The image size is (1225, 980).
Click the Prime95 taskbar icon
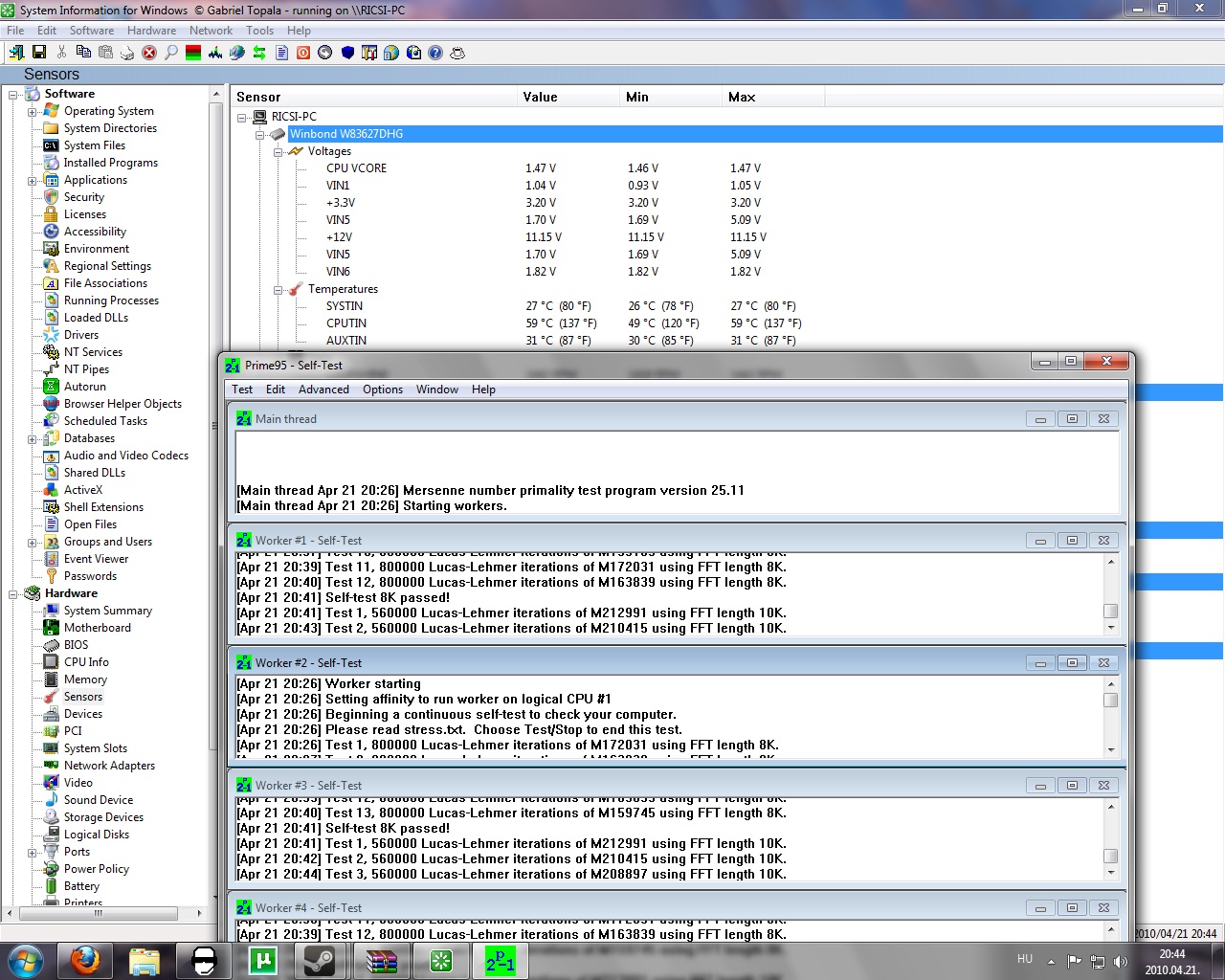[500, 960]
